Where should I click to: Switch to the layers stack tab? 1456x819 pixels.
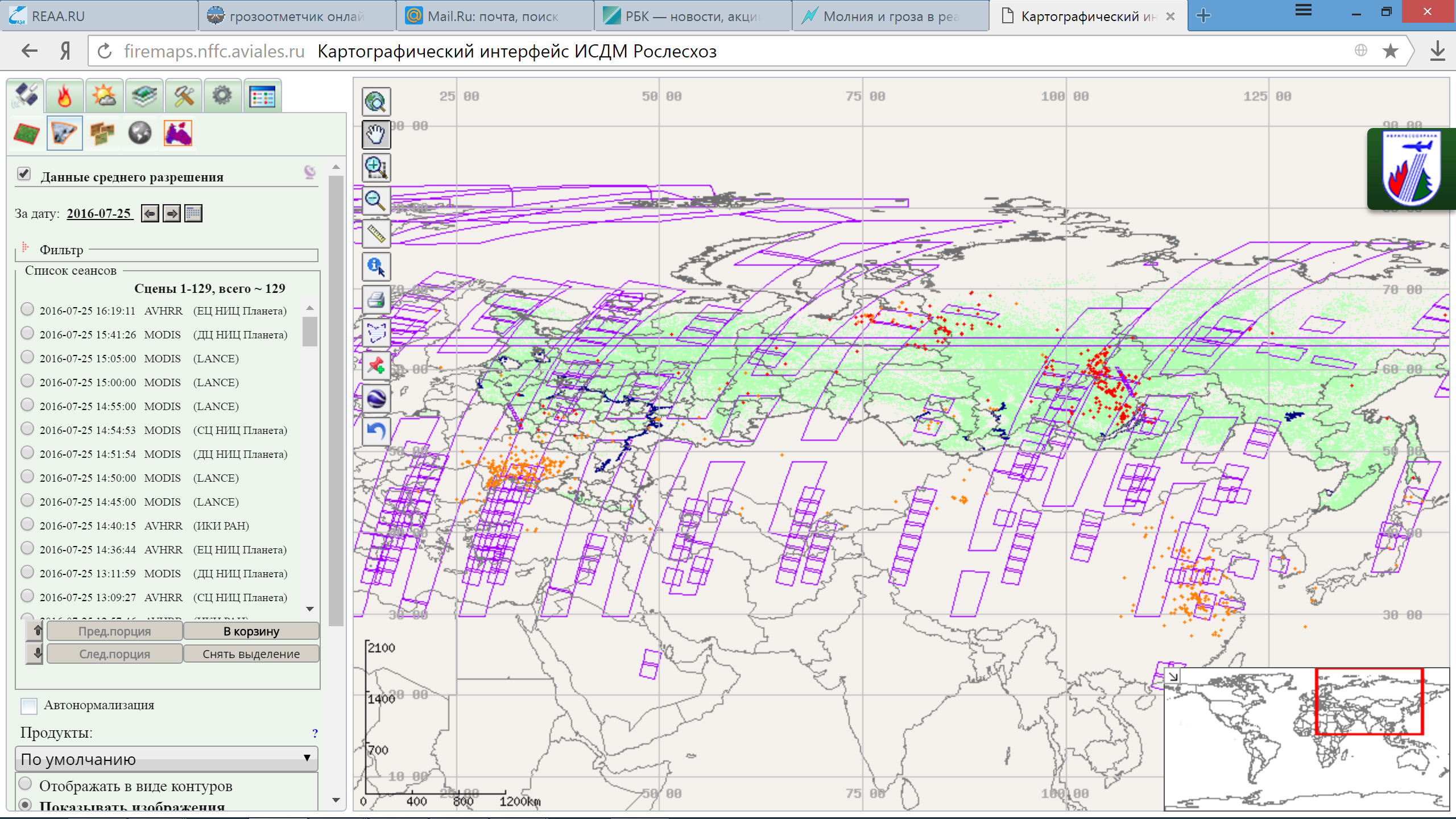144,96
